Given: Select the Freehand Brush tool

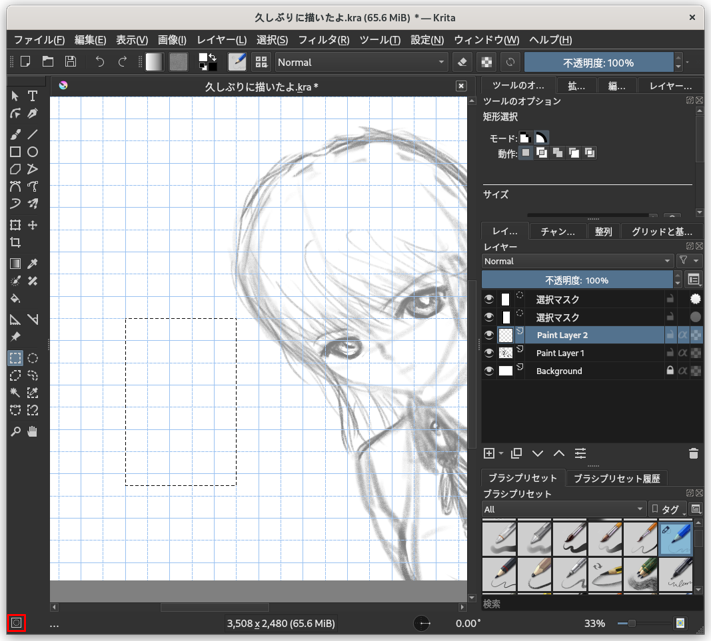Looking at the screenshot, I should pos(15,135).
